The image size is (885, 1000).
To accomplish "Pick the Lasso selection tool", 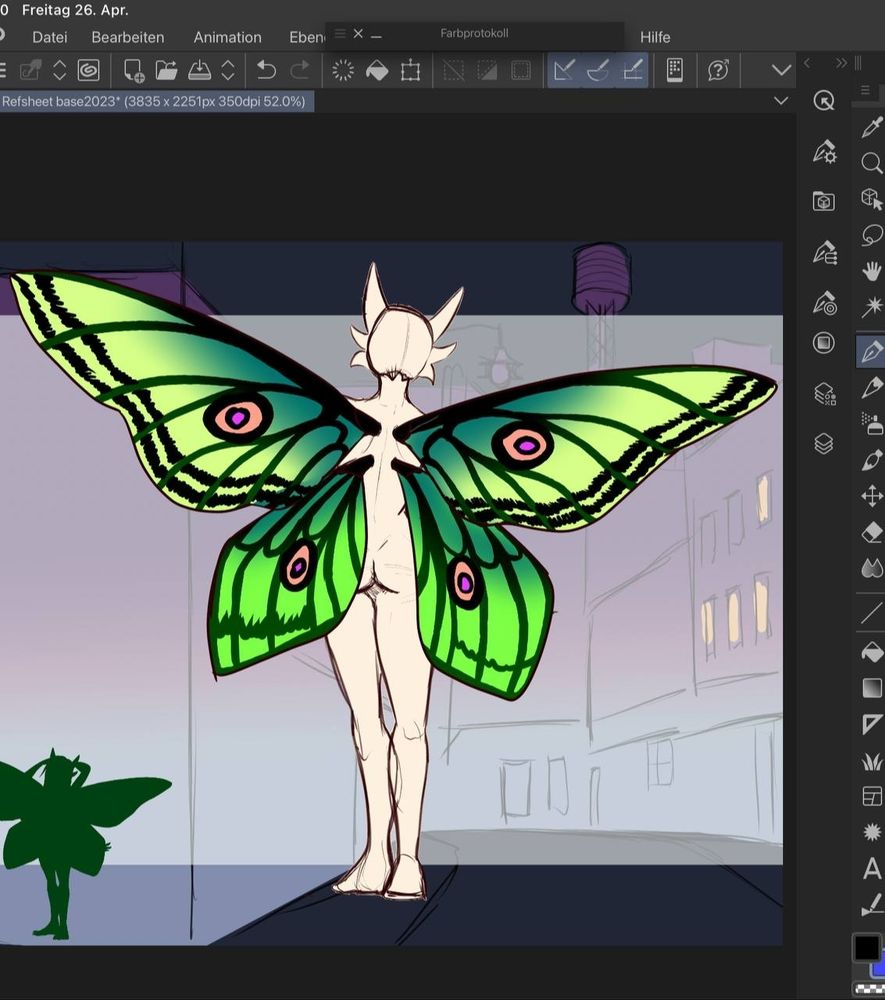I will (x=872, y=235).
